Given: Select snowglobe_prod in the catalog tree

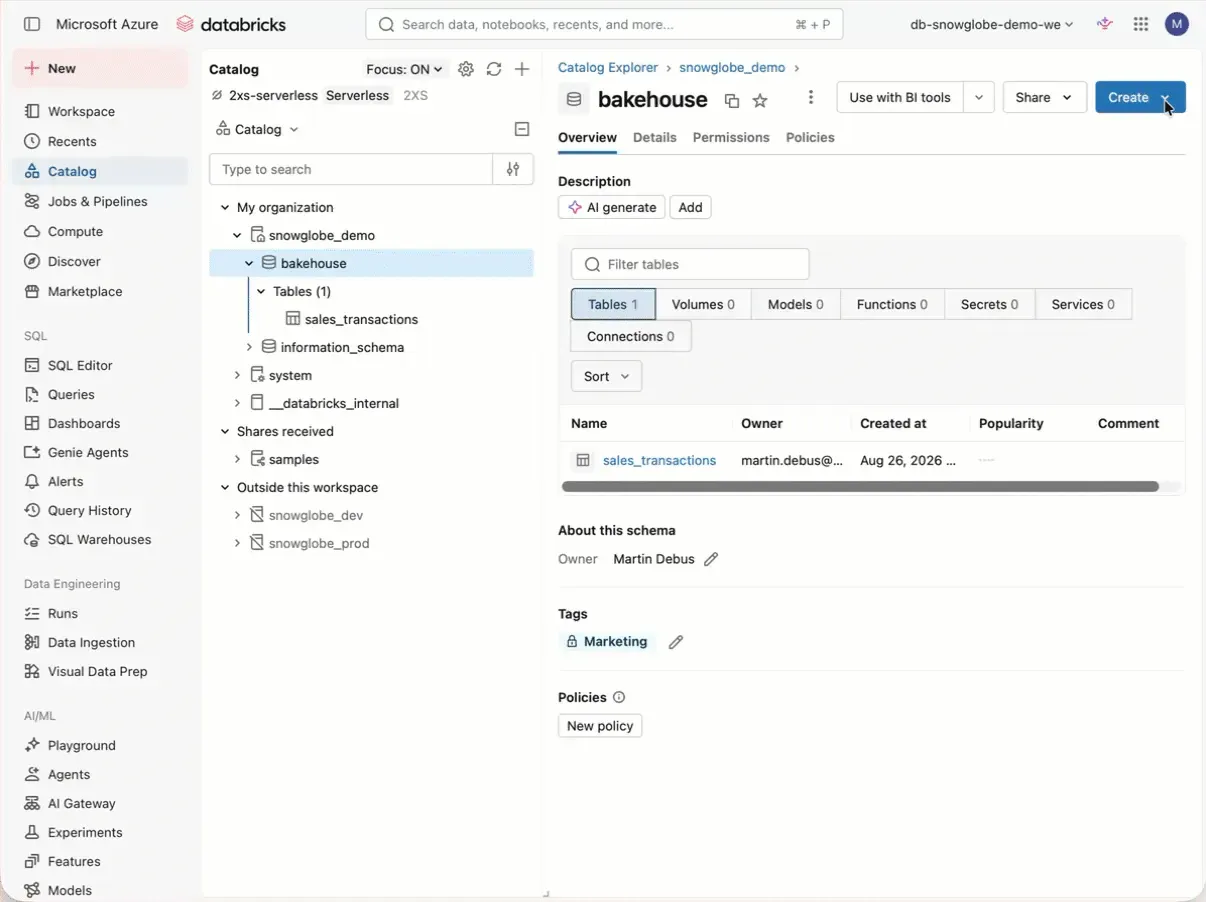Looking at the screenshot, I should 319,543.
